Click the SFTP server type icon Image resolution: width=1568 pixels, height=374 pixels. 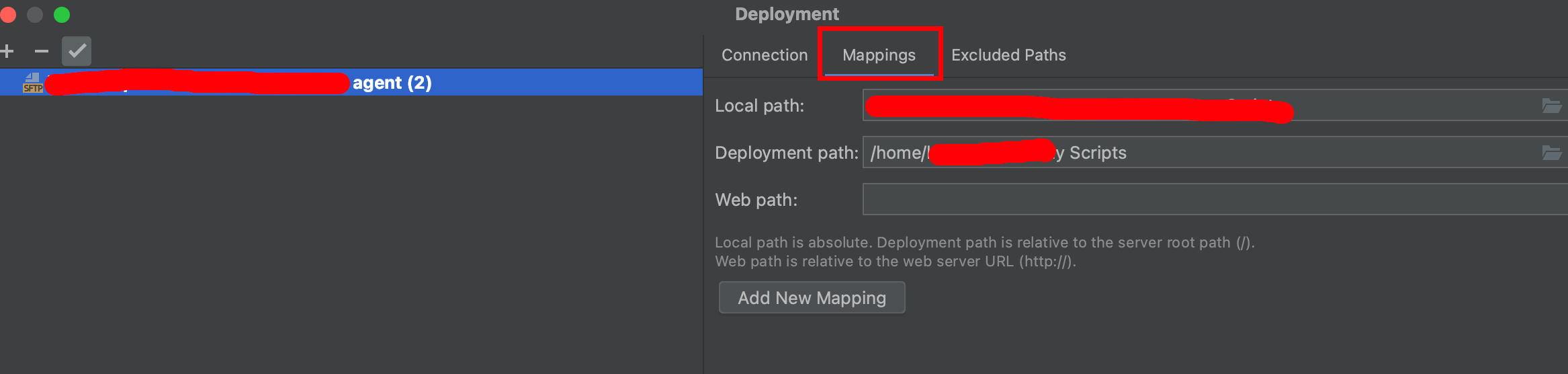pos(32,83)
